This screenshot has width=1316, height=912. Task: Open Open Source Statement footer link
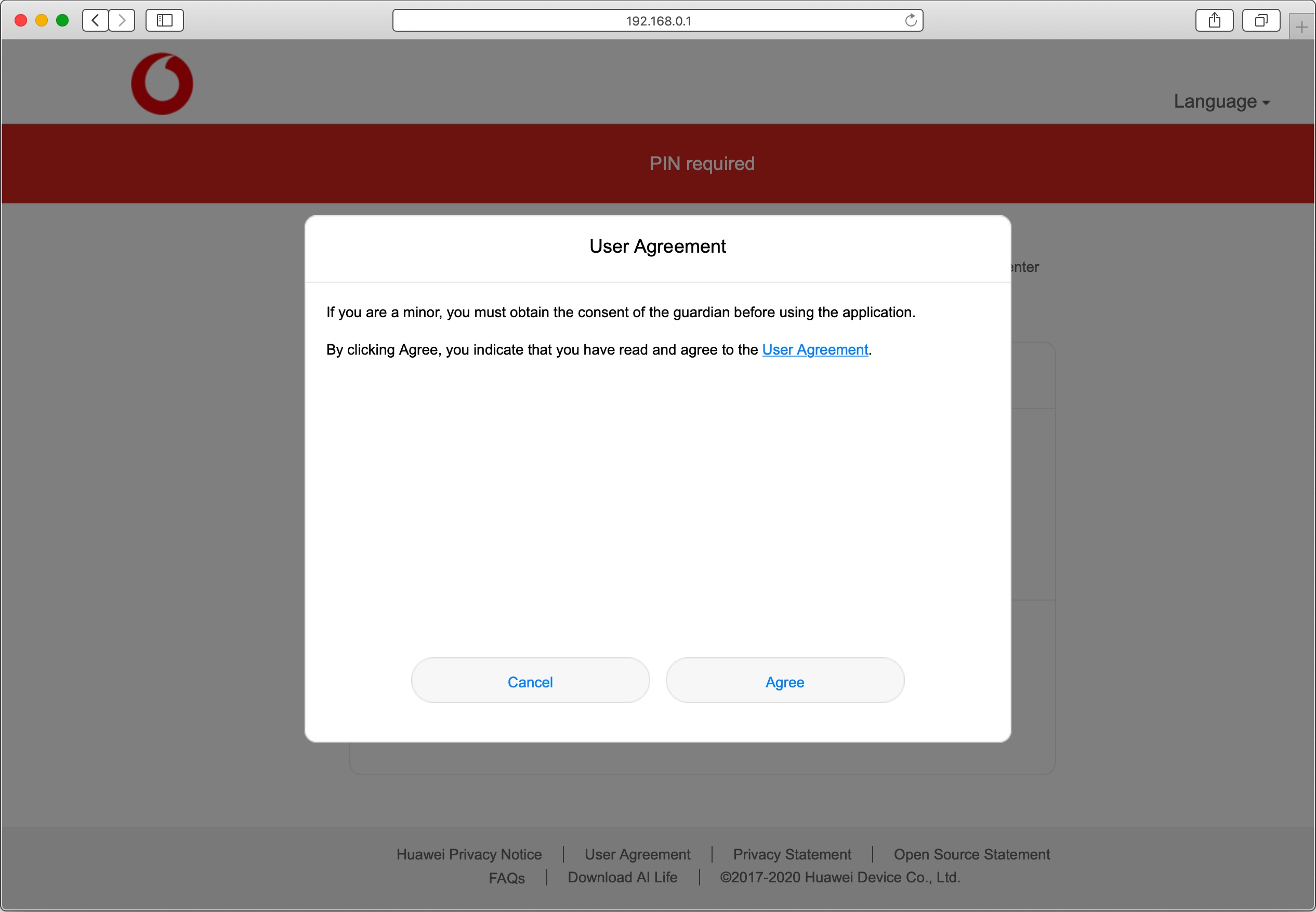[x=971, y=854]
